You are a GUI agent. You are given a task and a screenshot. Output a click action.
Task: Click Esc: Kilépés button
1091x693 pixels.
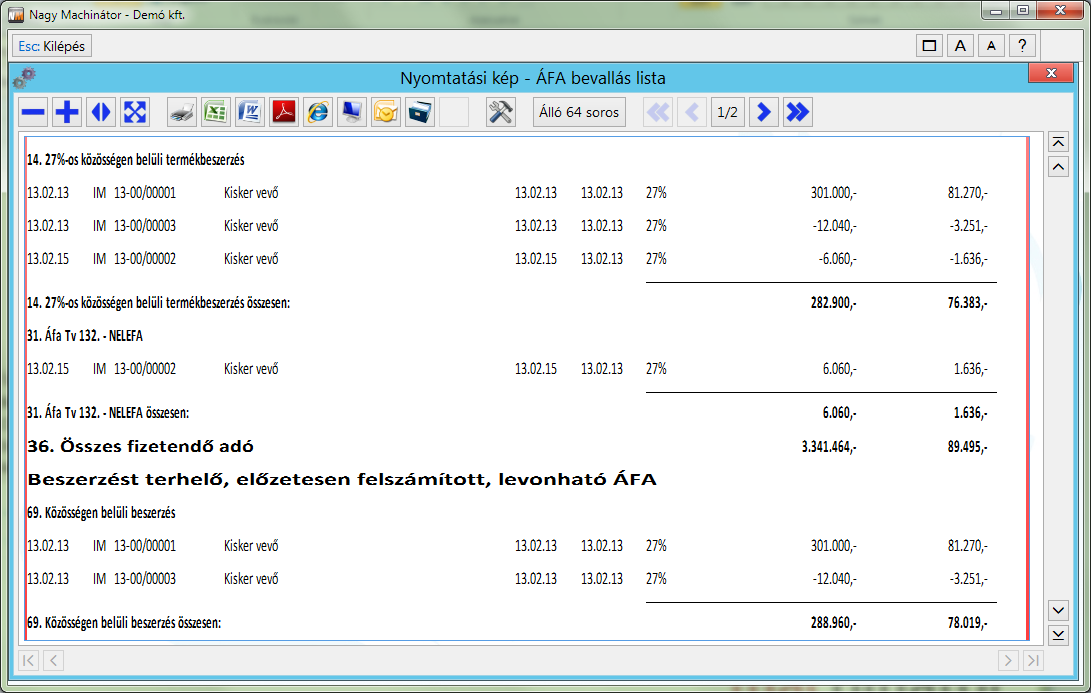tap(52, 46)
